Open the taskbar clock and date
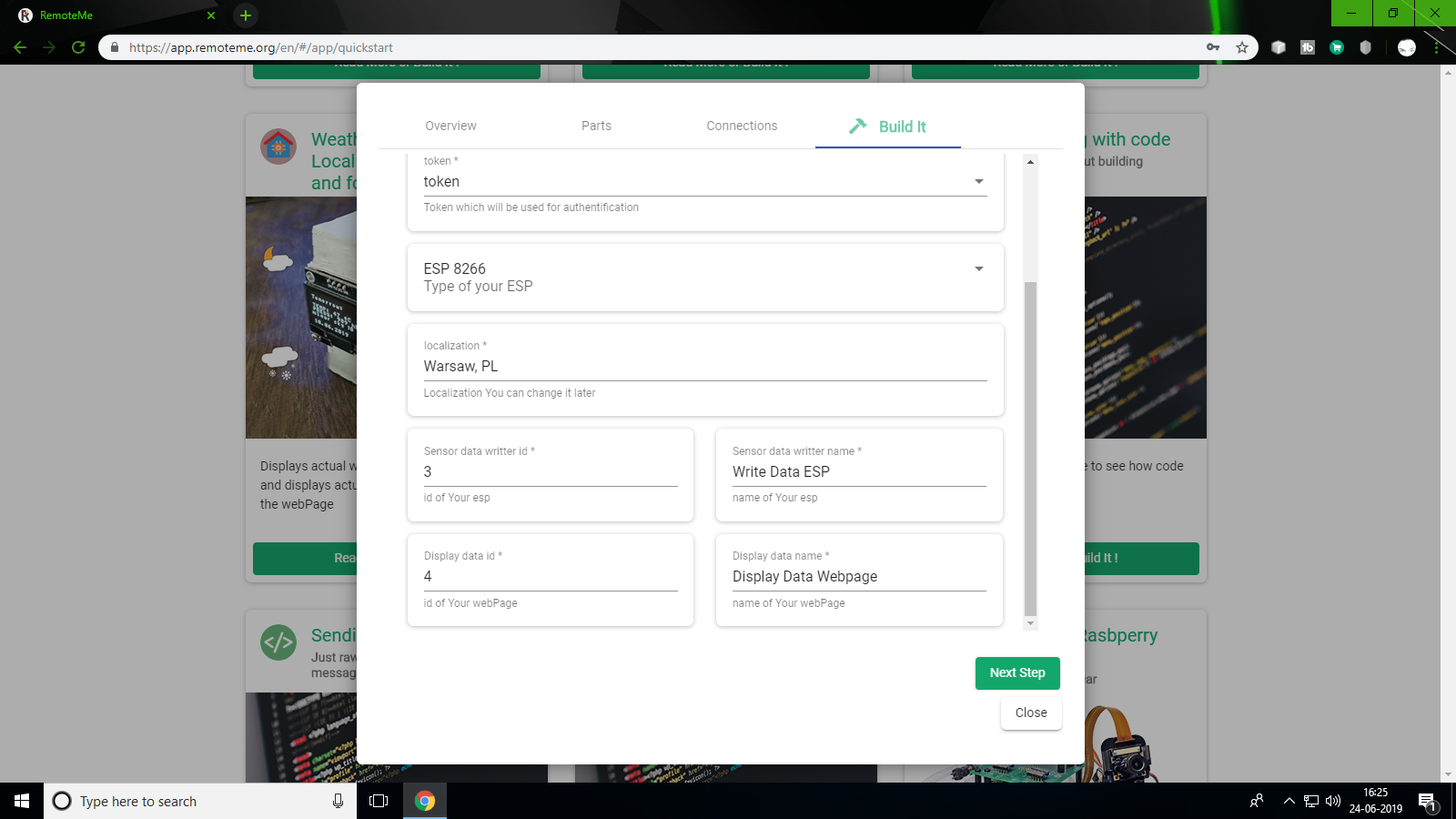The height and width of the screenshot is (819, 1456). tap(1376, 801)
